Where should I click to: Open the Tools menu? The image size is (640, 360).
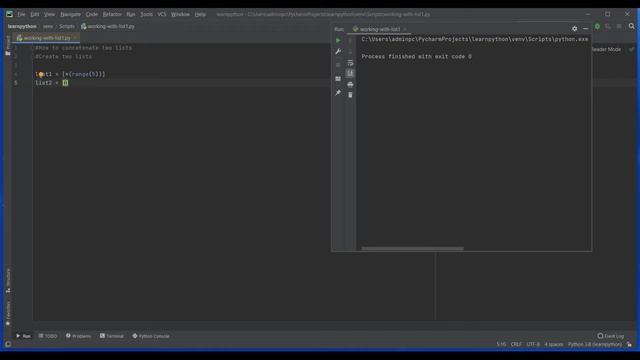[x=147, y=14]
